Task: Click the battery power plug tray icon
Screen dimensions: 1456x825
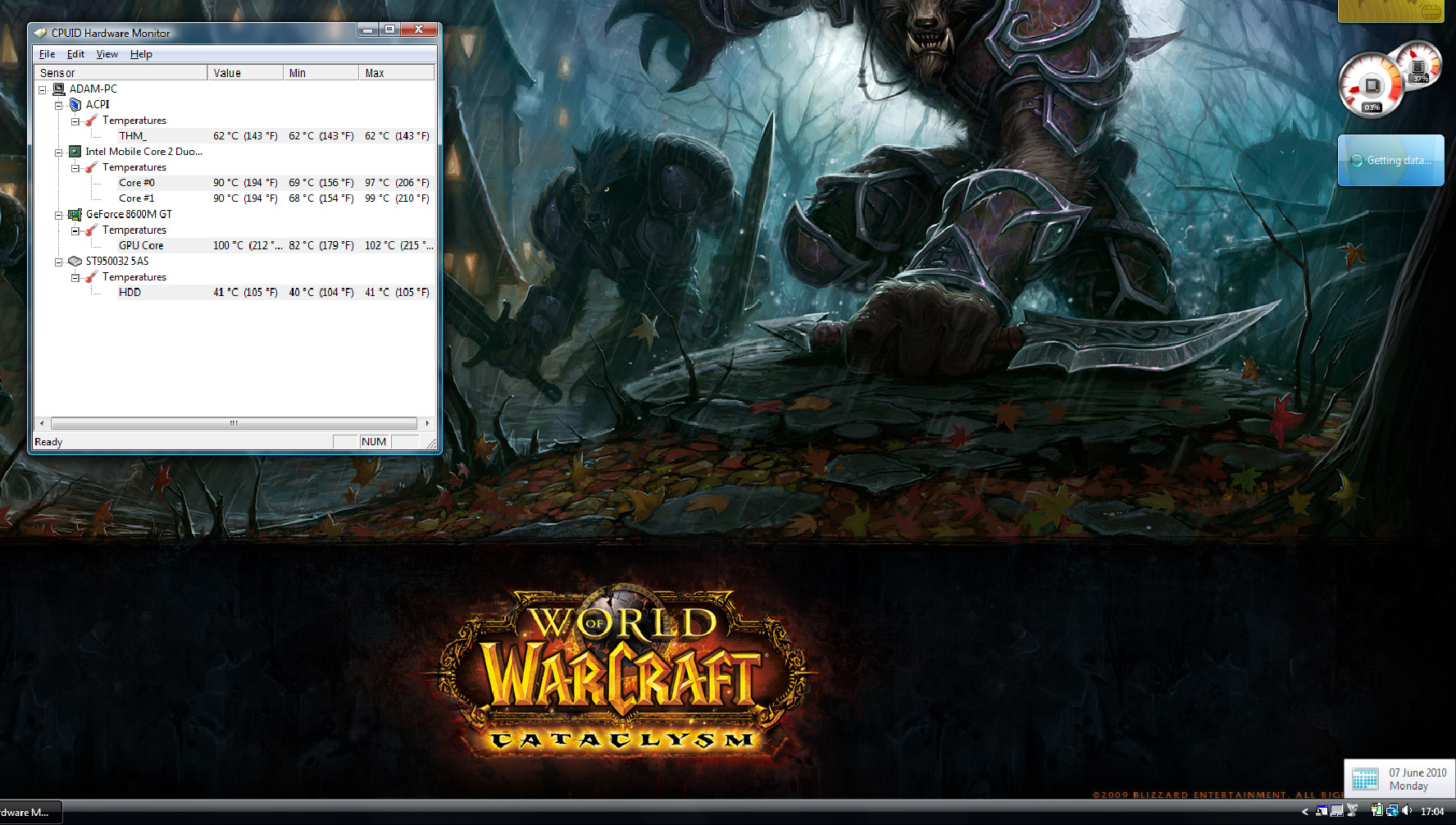Action: (1377, 810)
